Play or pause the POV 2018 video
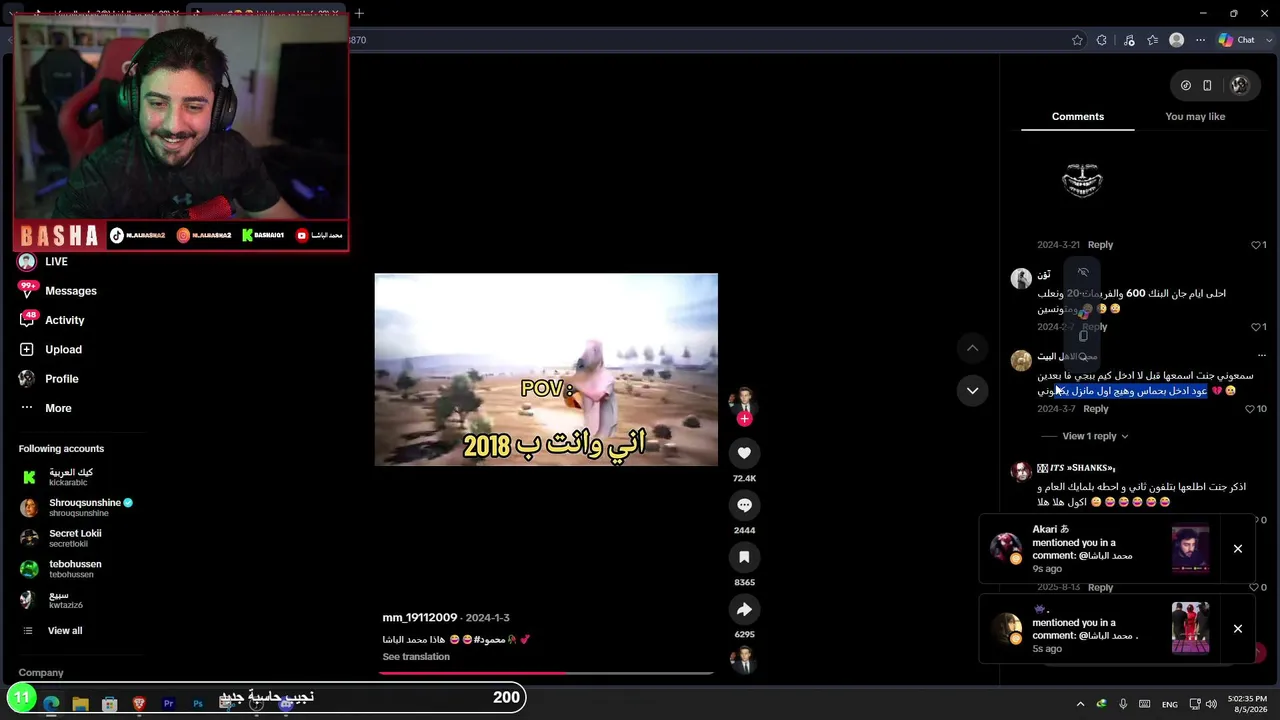 click(x=546, y=370)
